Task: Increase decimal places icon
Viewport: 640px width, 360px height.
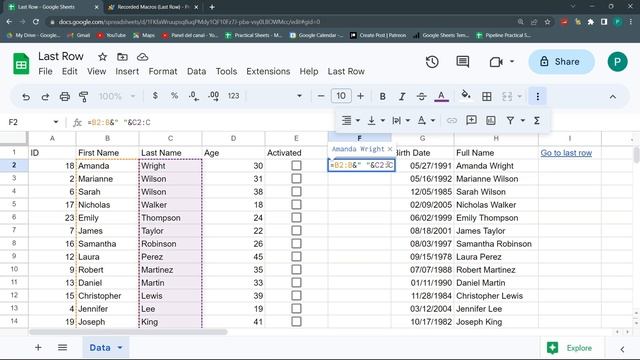Action: point(213,96)
